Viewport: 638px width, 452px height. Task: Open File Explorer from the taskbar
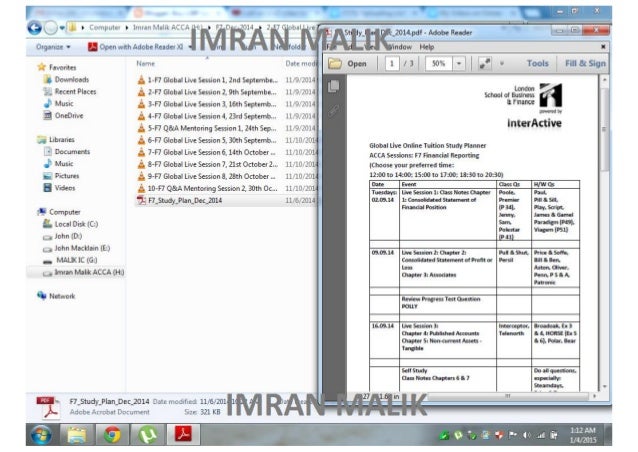pyautogui.click(x=77, y=435)
